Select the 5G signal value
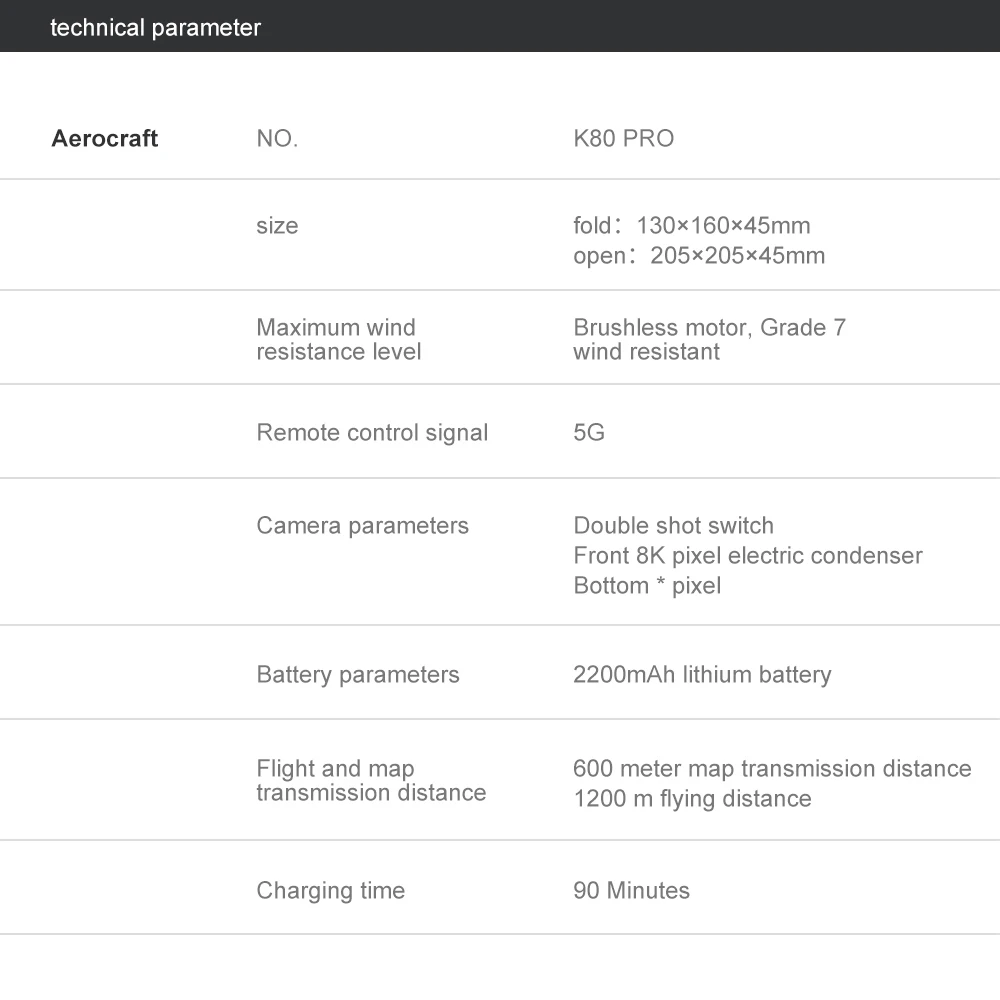Viewport: 1000px width, 1000px height. [589, 432]
